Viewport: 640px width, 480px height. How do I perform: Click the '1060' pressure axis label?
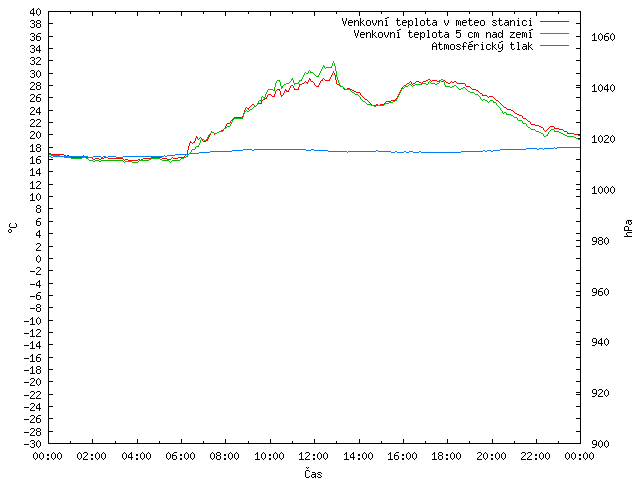pyautogui.click(x=603, y=38)
